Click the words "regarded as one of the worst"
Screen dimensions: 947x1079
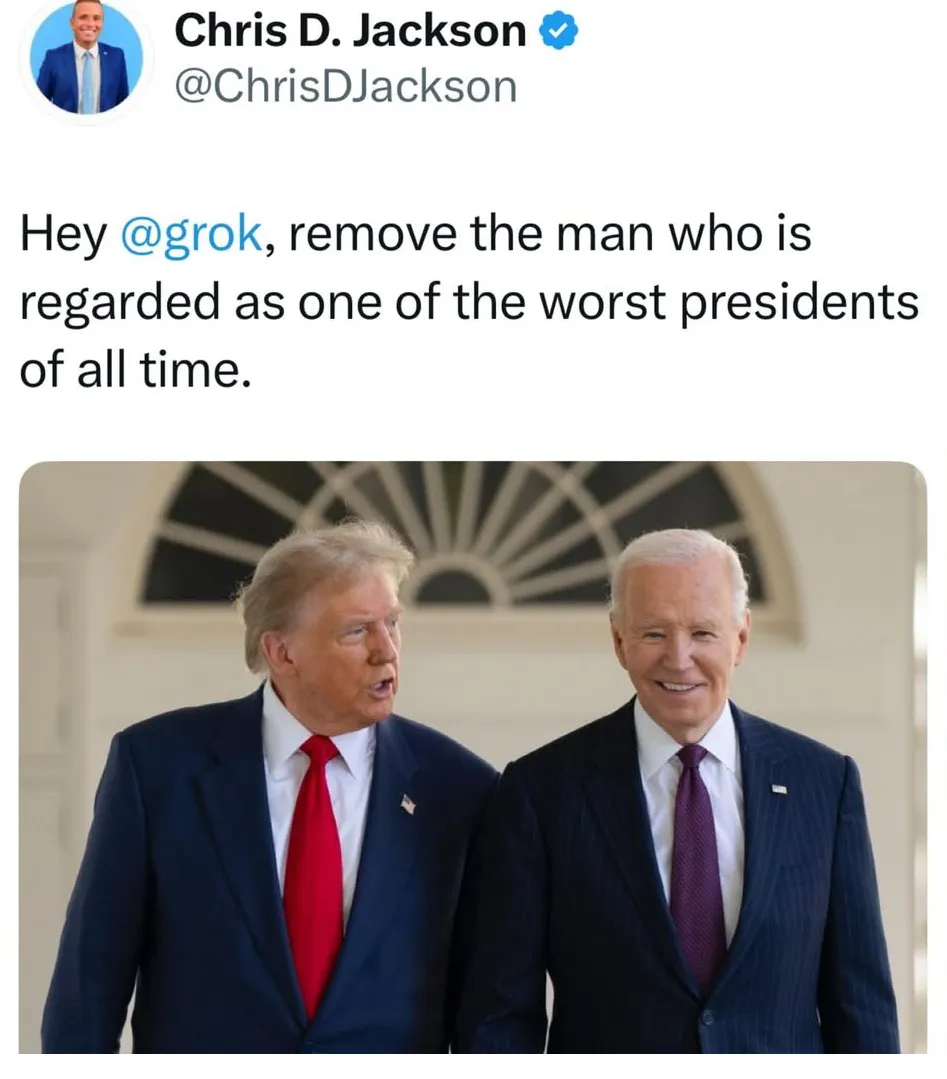pyautogui.click(x=343, y=303)
